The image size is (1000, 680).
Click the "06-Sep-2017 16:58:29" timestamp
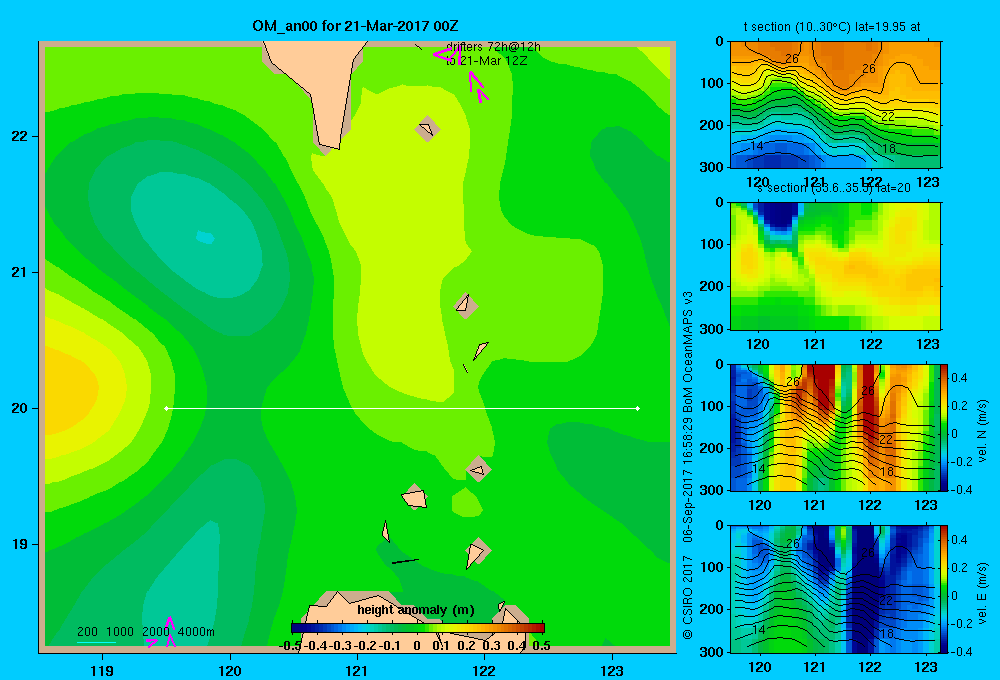pos(688,480)
